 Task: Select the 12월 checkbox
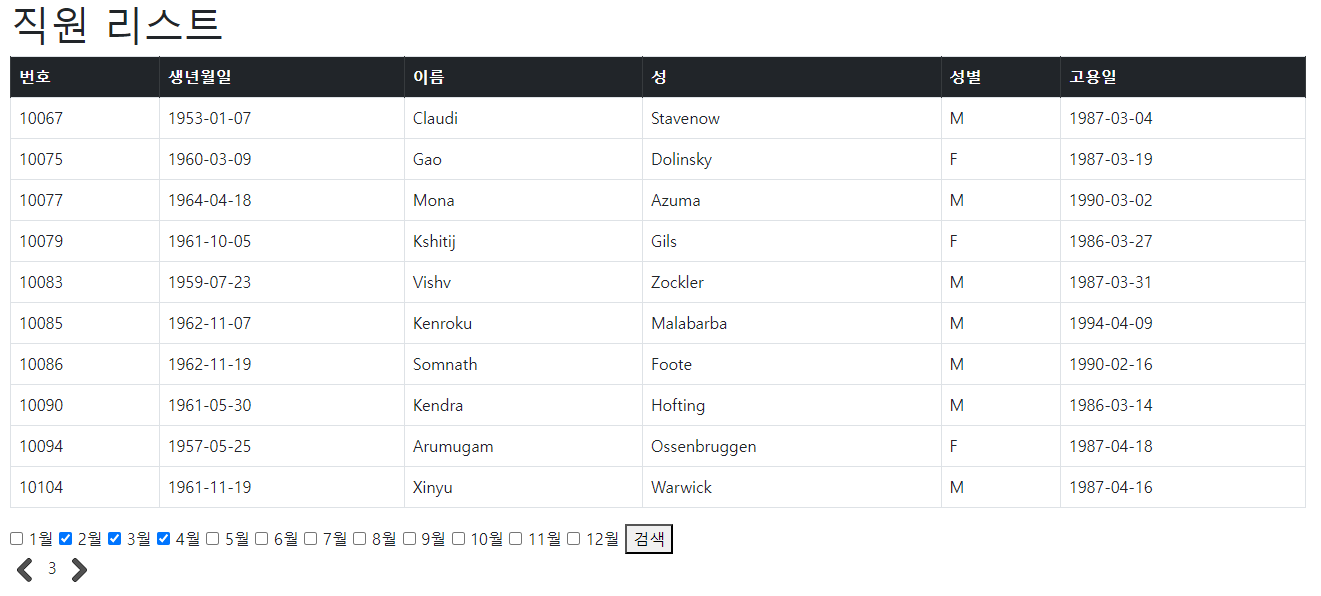573,539
